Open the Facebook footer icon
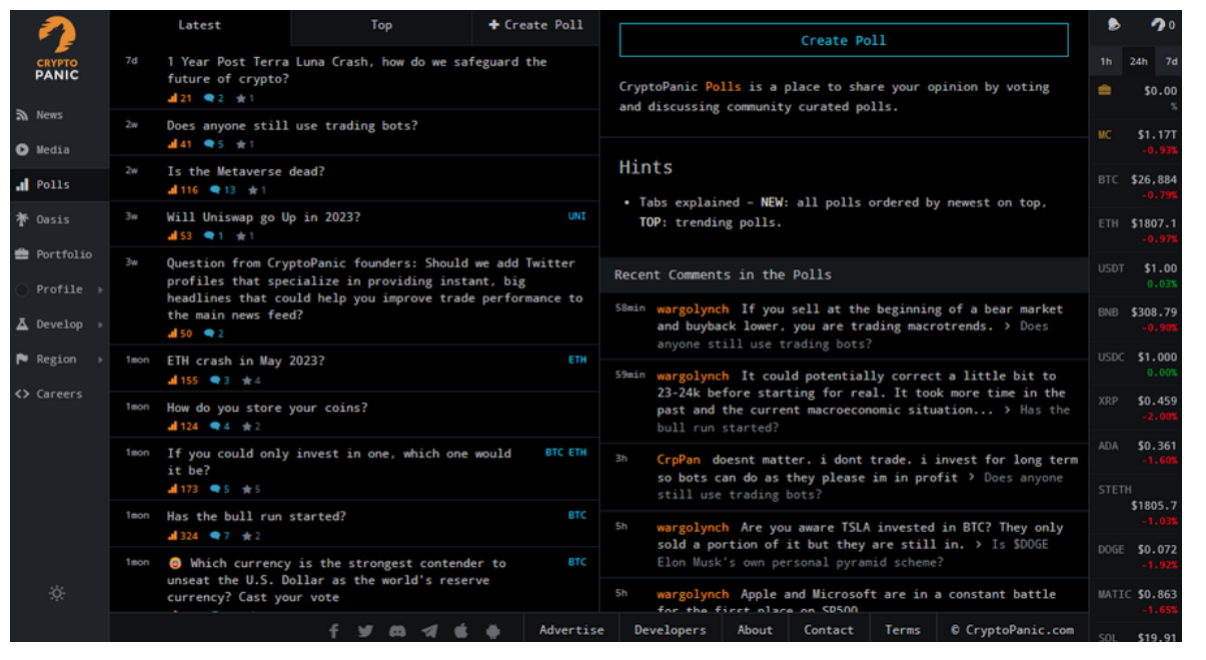Viewport: 1206px width, 660px height. coord(334,631)
